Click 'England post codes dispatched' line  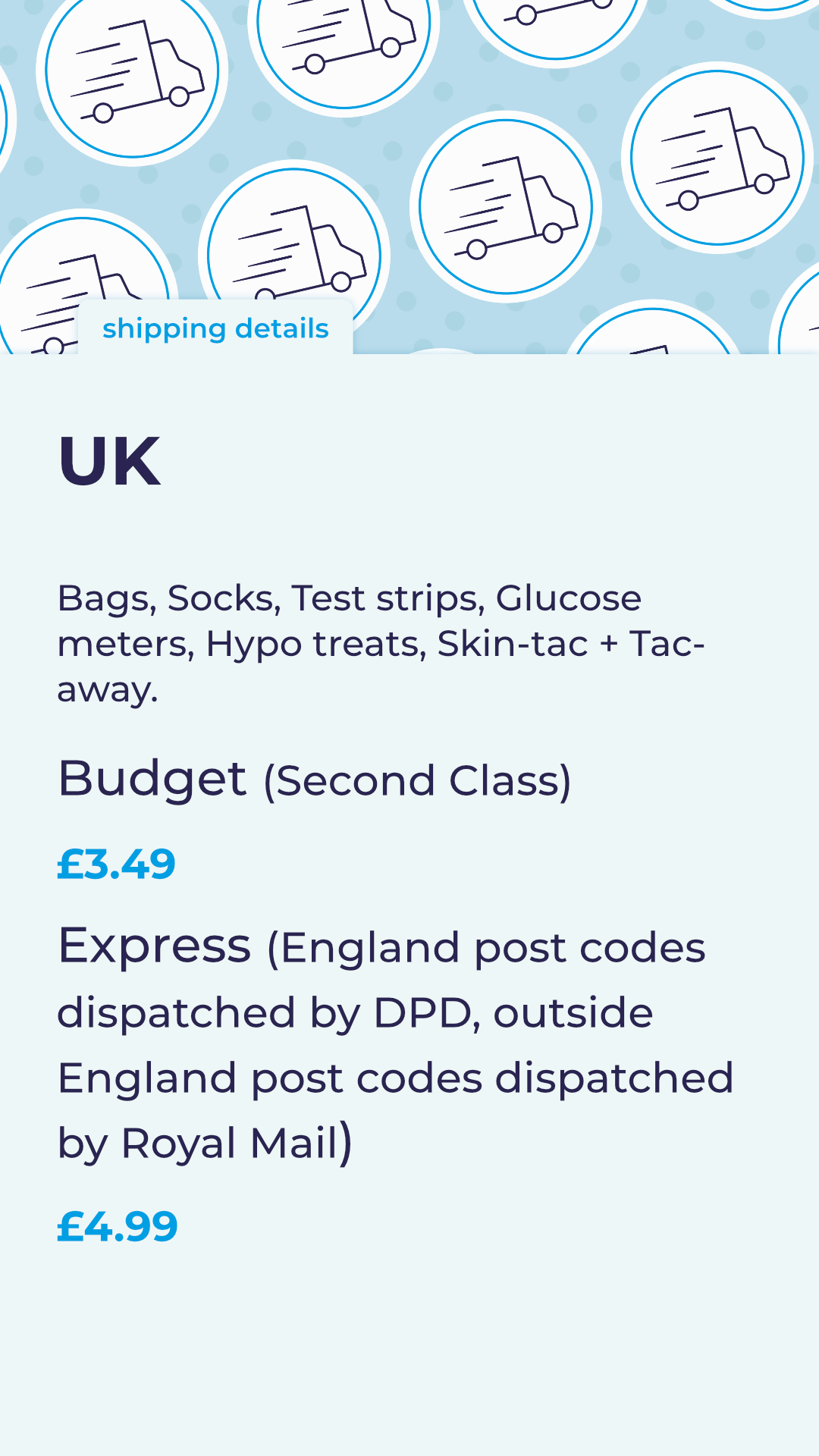(395, 1078)
